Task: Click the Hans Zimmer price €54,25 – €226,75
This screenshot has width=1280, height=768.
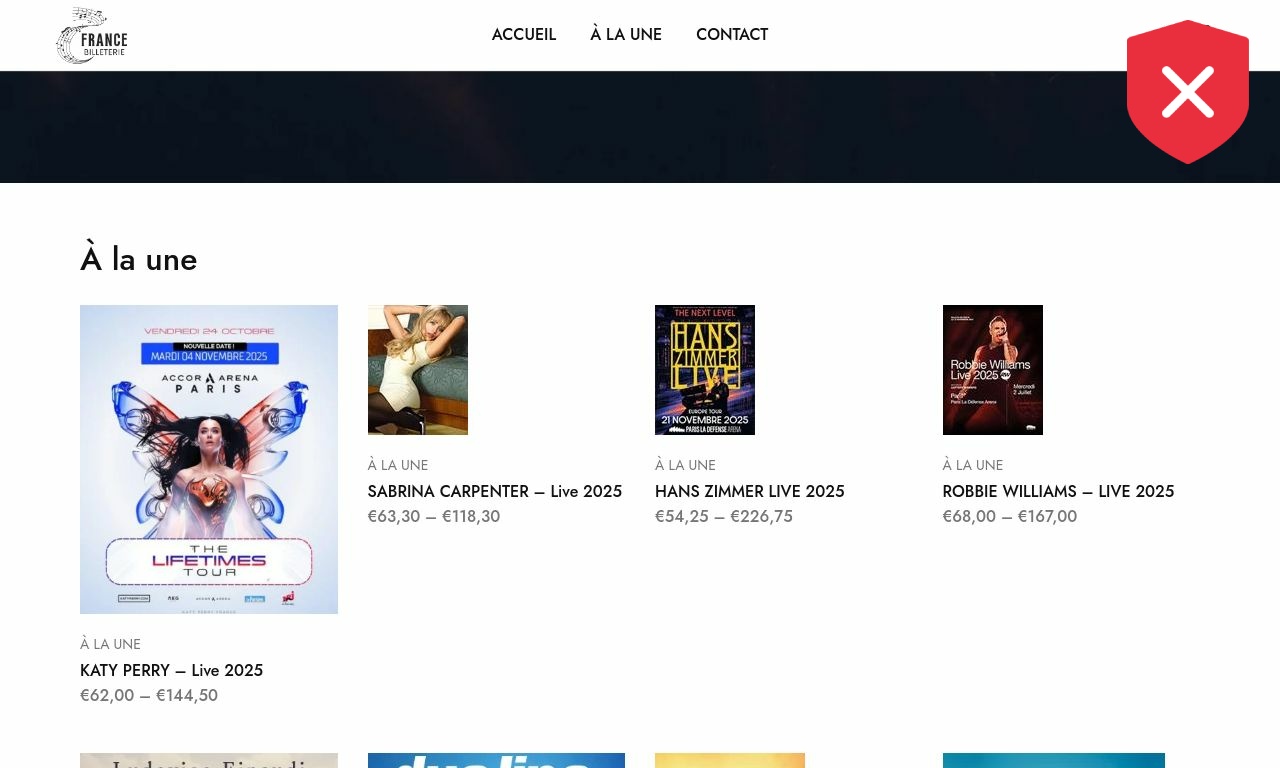Action: click(x=724, y=516)
